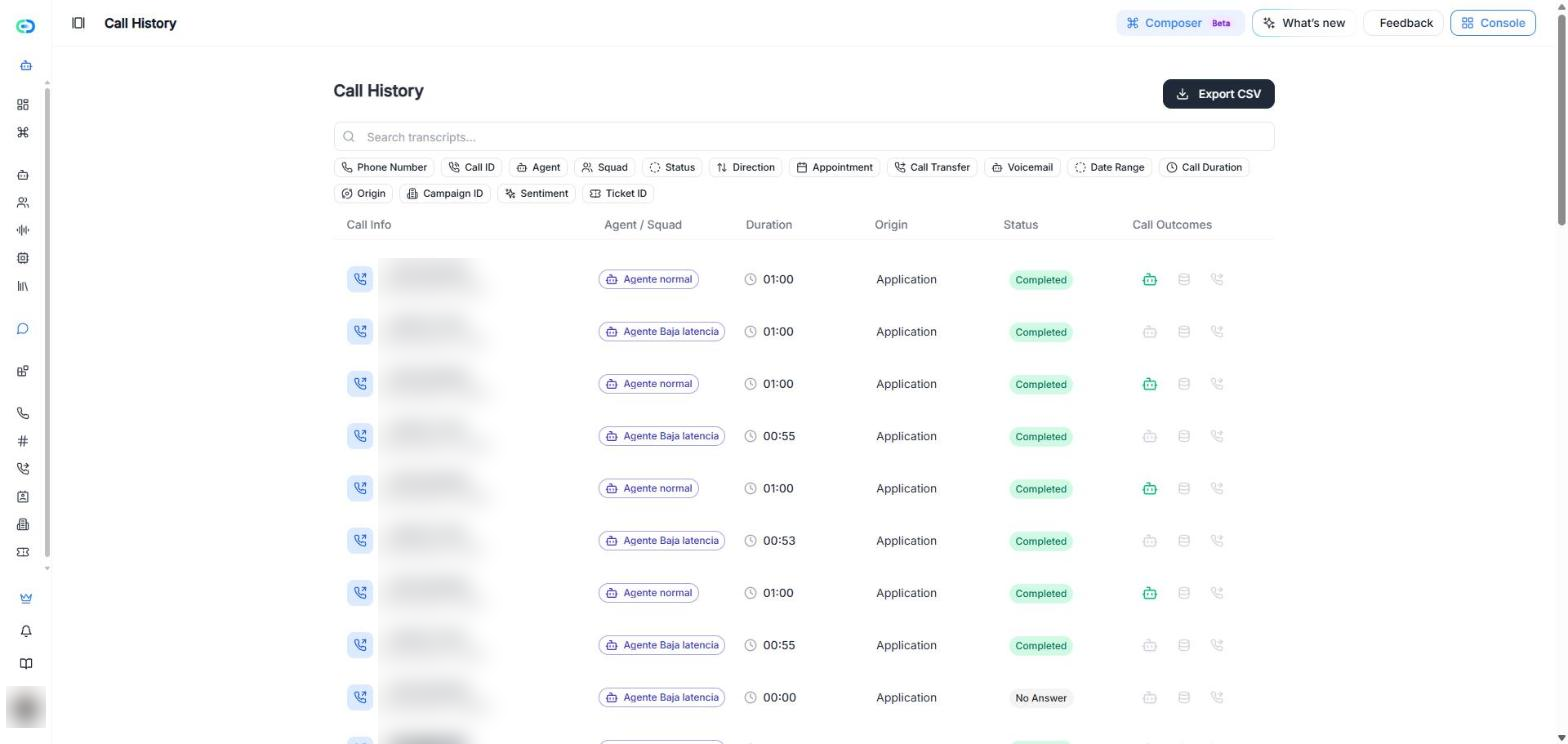Open the Direction filter

(746, 168)
